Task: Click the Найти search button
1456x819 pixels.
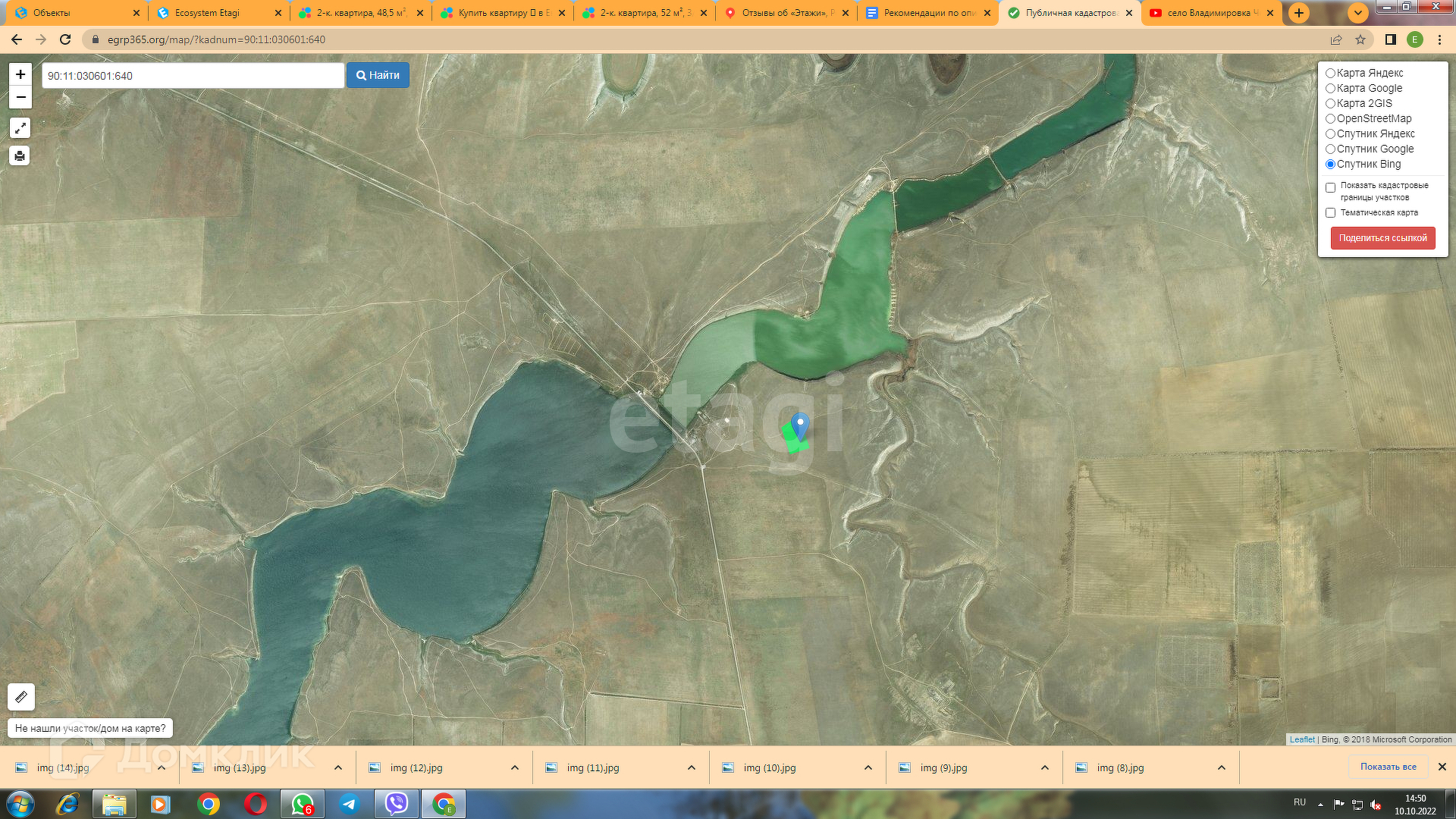Action: [378, 75]
